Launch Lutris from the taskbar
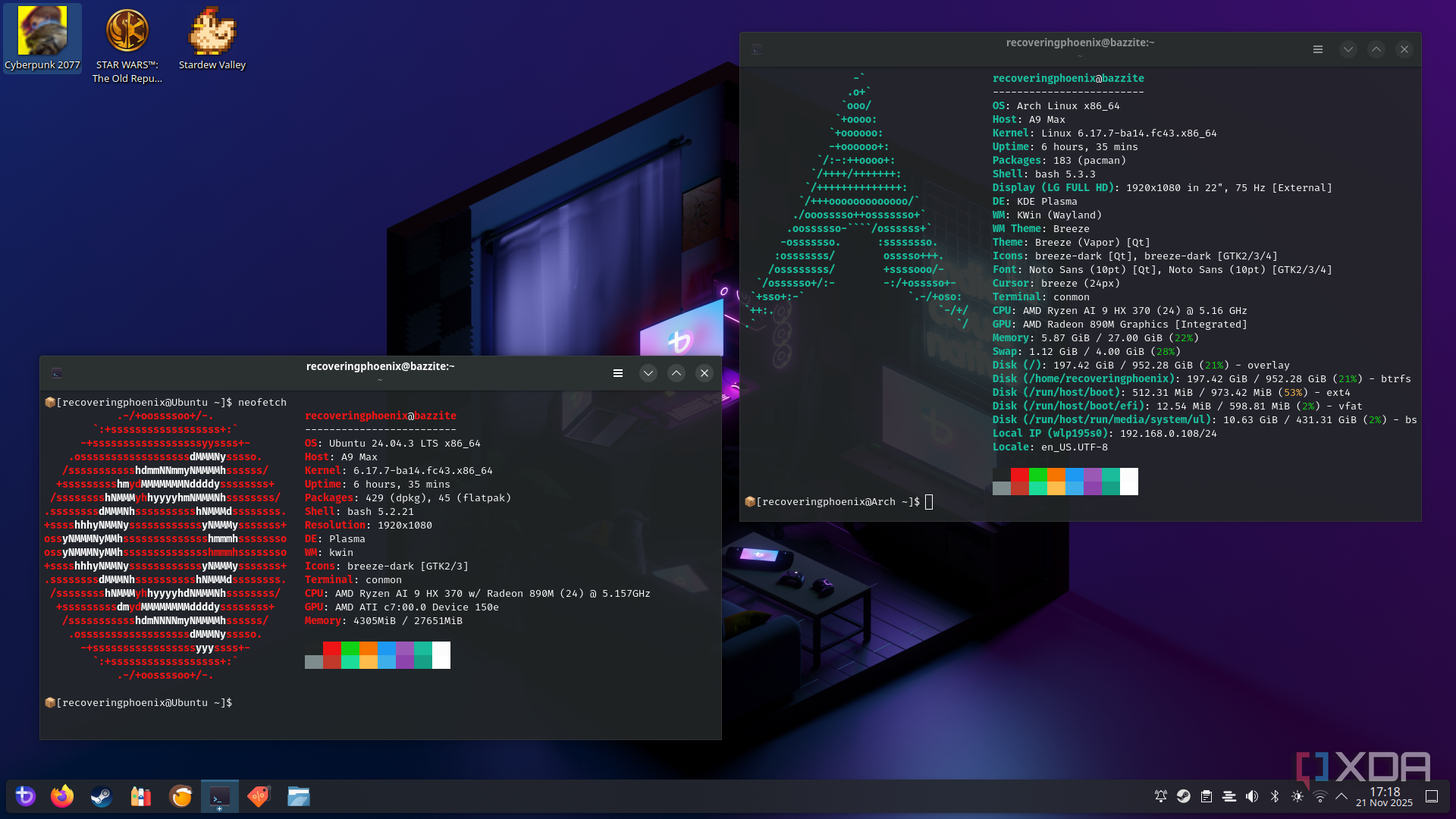 pyautogui.click(x=180, y=796)
